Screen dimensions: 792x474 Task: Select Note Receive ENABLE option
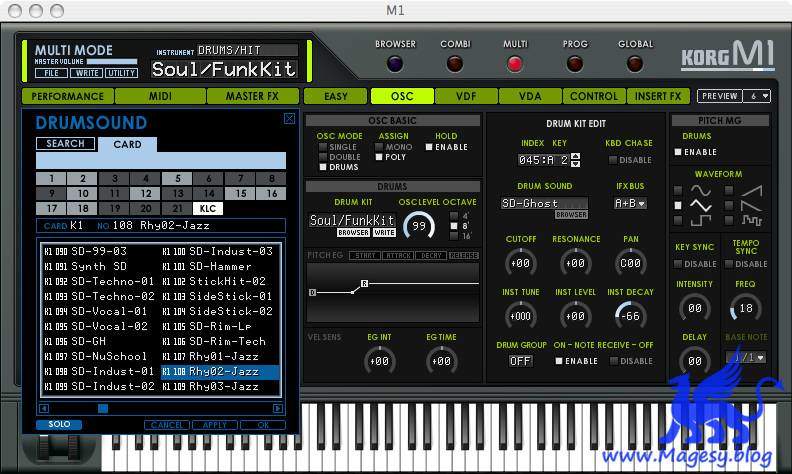pos(559,361)
